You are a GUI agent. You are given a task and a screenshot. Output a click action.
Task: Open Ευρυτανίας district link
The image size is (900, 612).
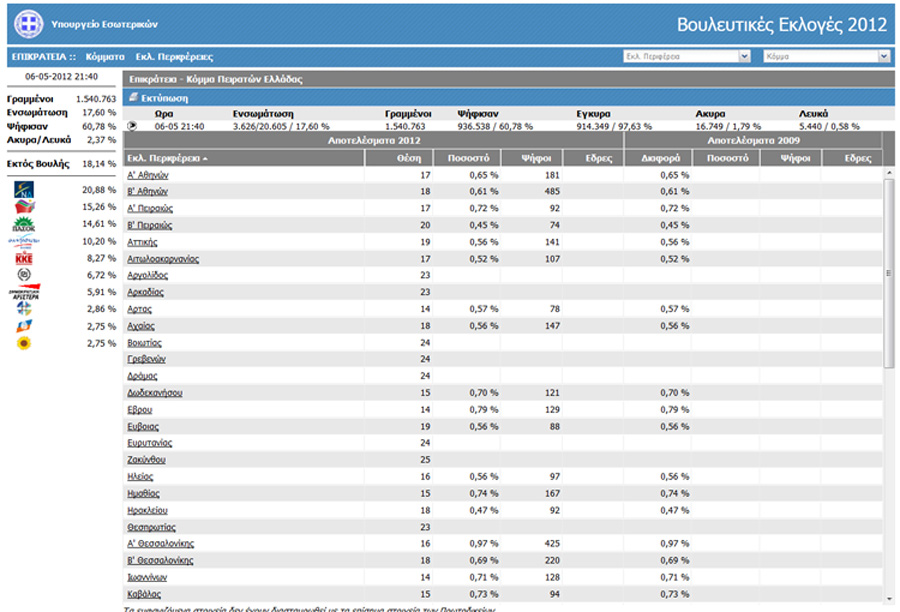(149, 443)
